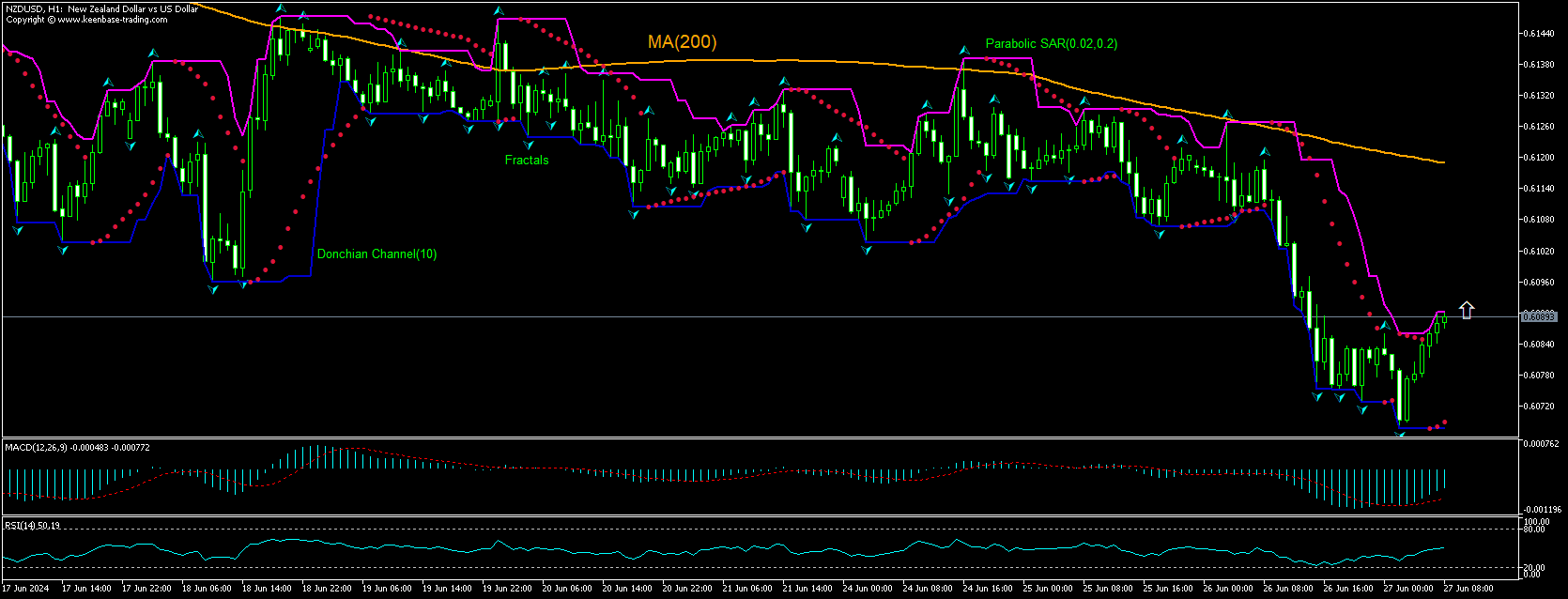Click the up fractal arrow beside Parabolic SAR label
The image size is (1568, 599).
[x=963, y=50]
